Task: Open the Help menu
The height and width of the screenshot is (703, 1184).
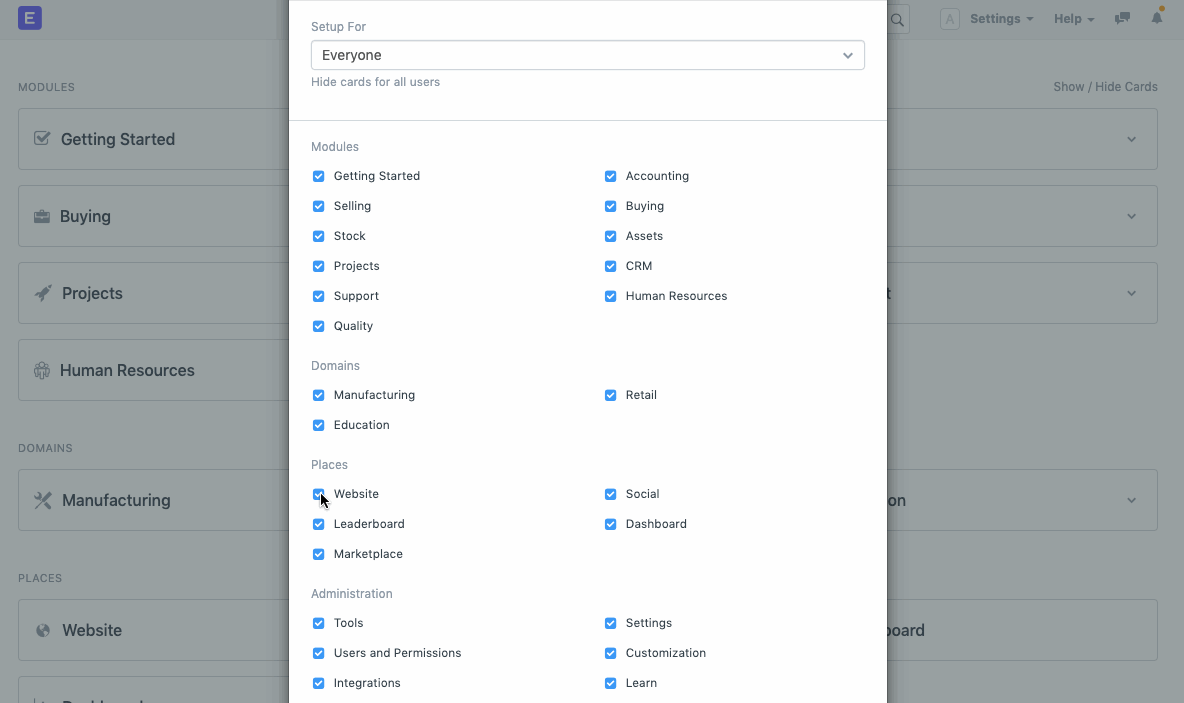Action: point(1073,19)
